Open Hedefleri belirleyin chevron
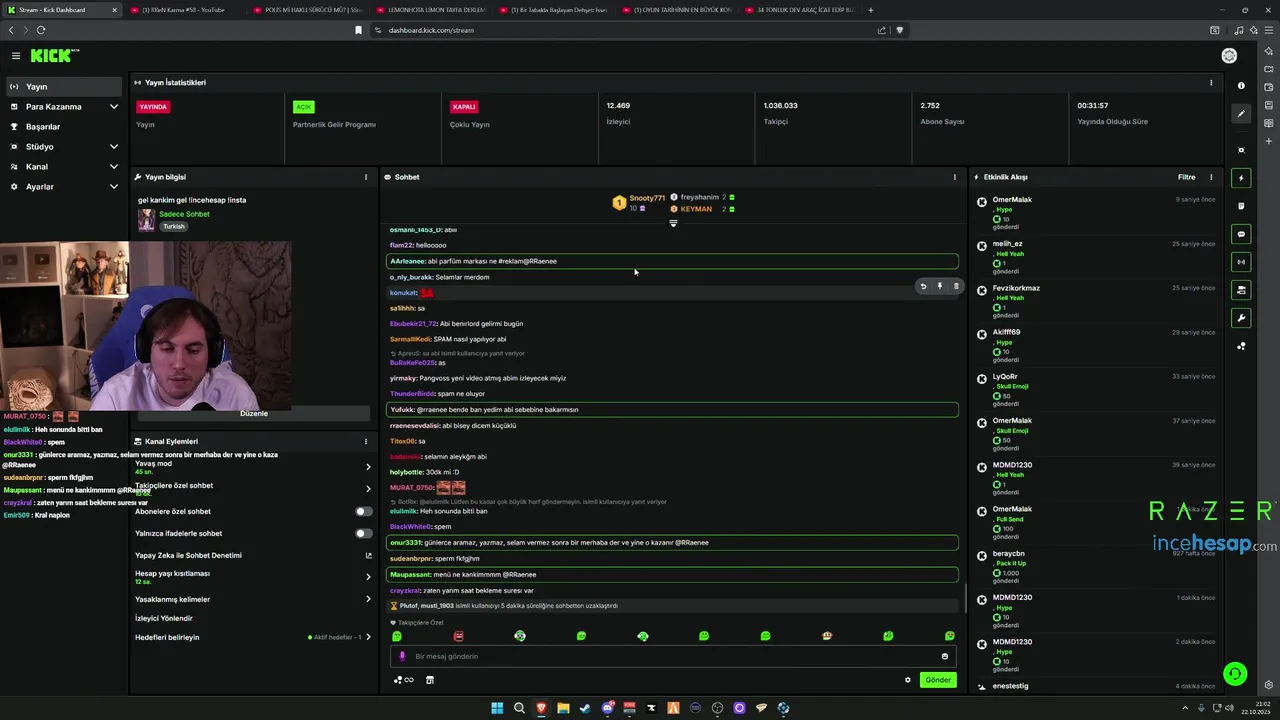The width and height of the screenshot is (1280, 720). 368,637
